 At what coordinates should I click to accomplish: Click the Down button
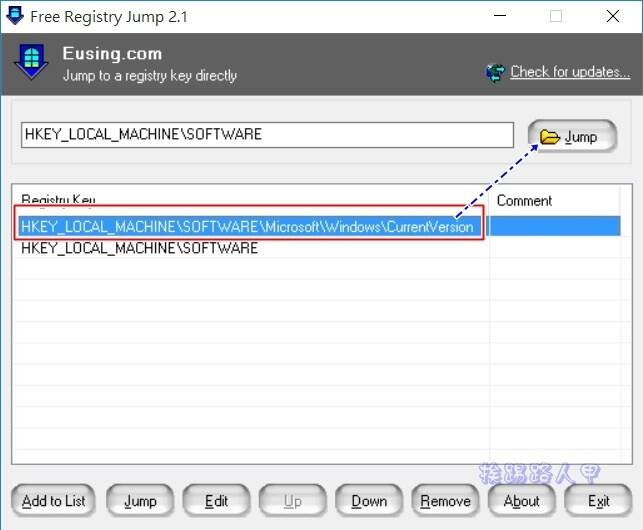[369, 500]
